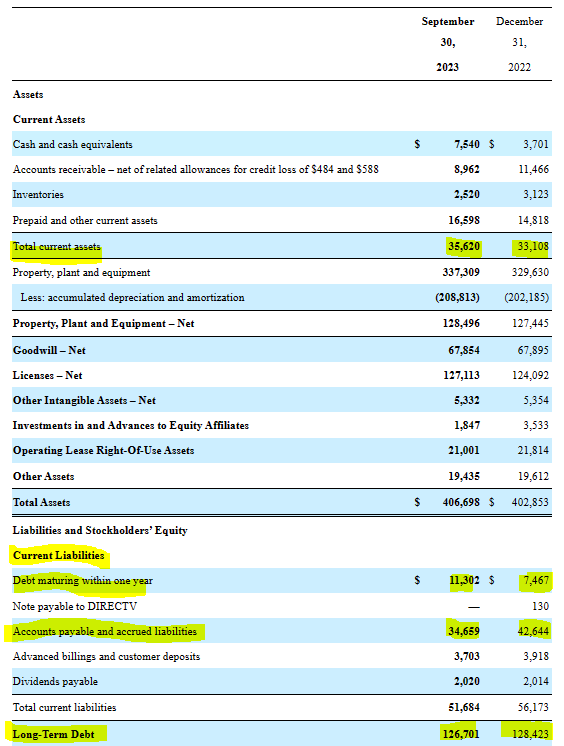The width and height of the screenshot is (564, 746).
Task: Select Operating Lease Right-Of-Use Assets row
Action: click(282, 451)
